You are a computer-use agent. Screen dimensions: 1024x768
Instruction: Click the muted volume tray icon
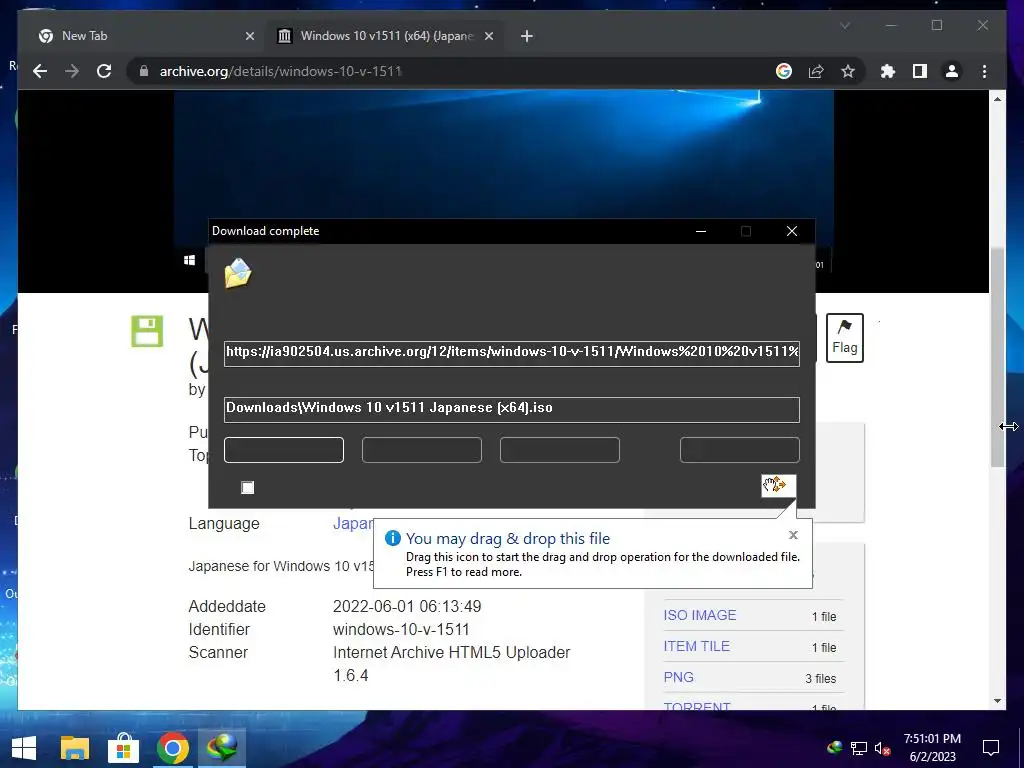point(882,748)
